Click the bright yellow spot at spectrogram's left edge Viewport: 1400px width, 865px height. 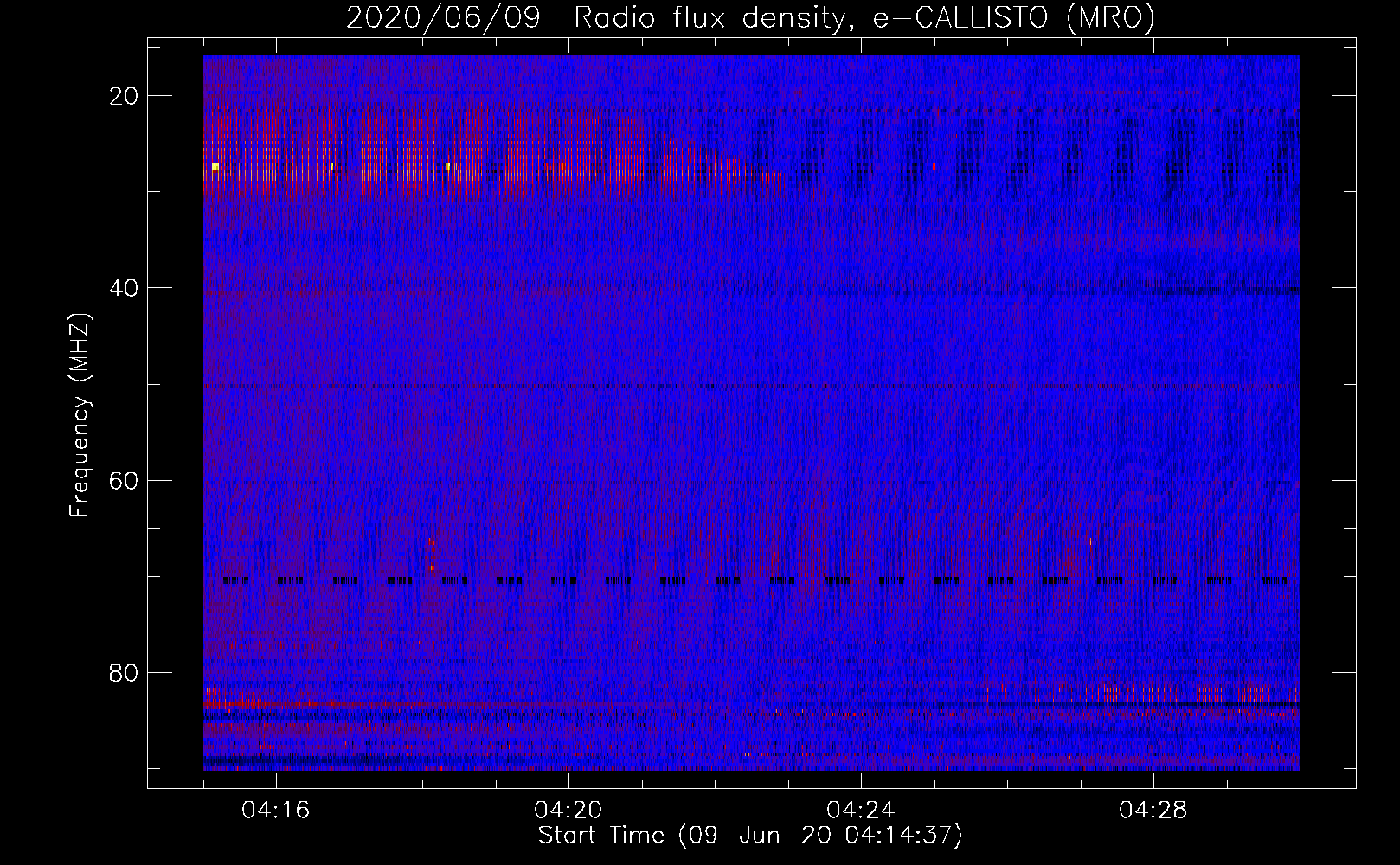coord(215,165)
